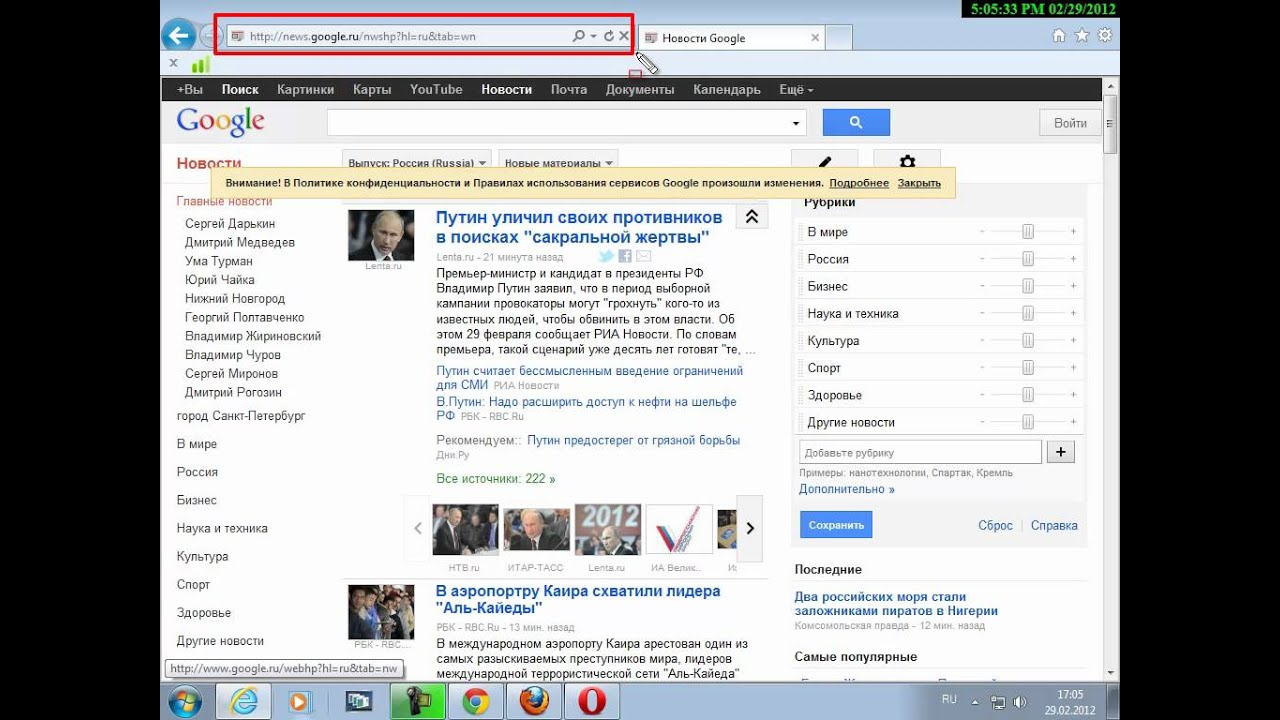Click the Войти sign-in button

[1070, 123]
